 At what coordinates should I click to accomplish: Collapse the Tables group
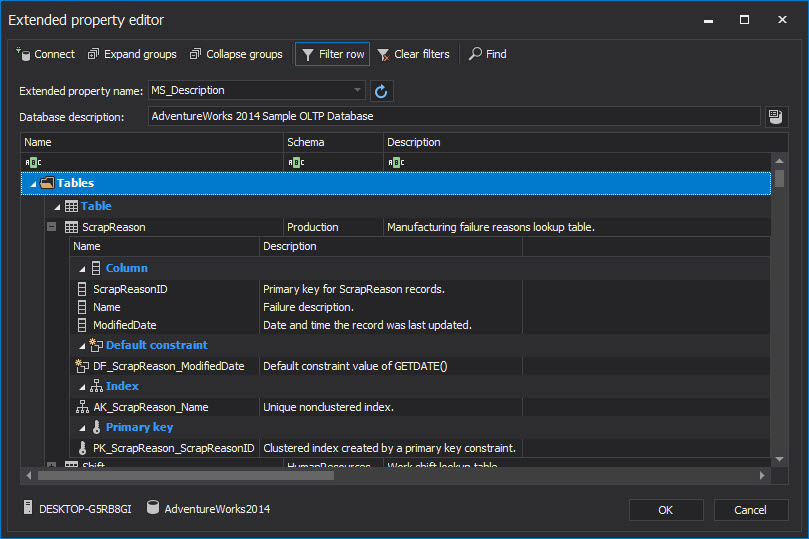click(x=34, y=184)
